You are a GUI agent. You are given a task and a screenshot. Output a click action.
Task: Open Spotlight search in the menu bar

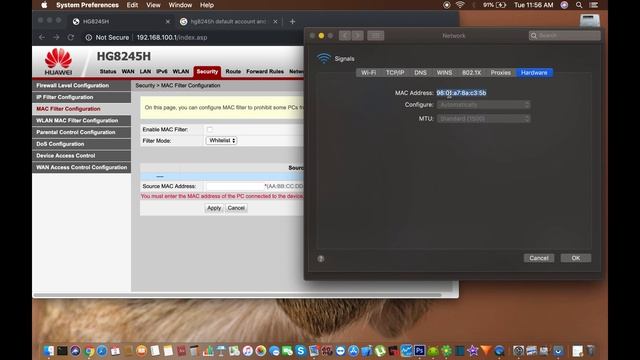pyautogui.click(x=579, y=5)
